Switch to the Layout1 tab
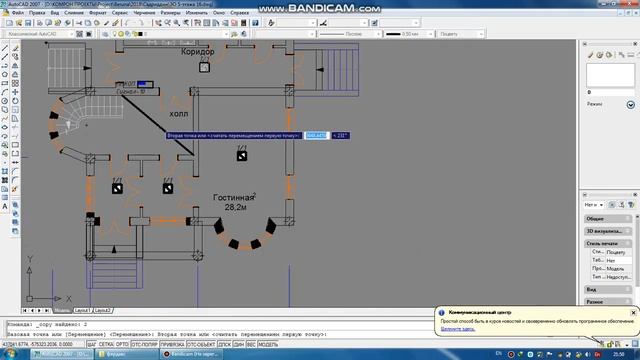Viewport: 640px width, 360px height. [82, 311]
